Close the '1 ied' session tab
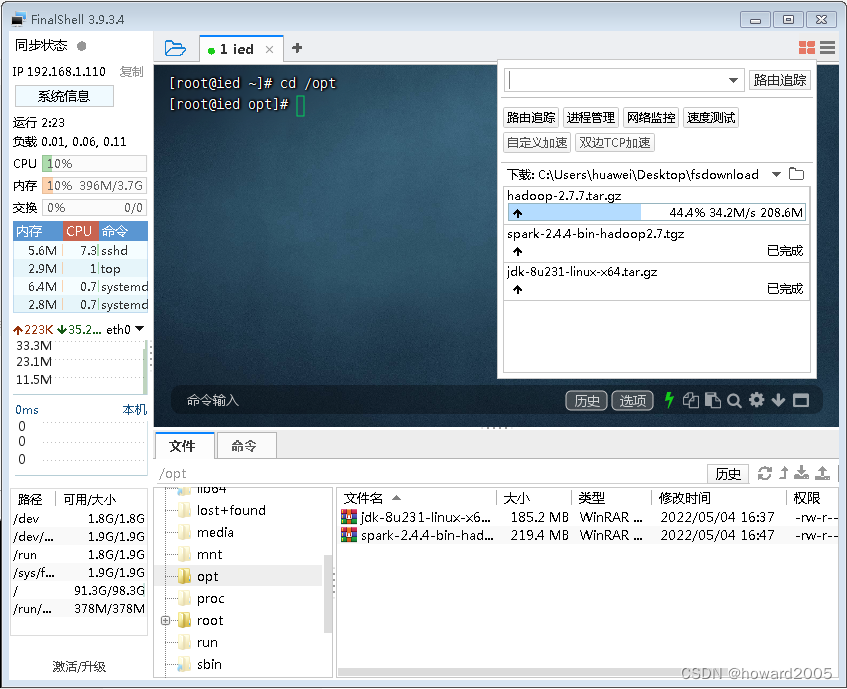This screenshot has width=847, height=689. [x=270, y=50]
